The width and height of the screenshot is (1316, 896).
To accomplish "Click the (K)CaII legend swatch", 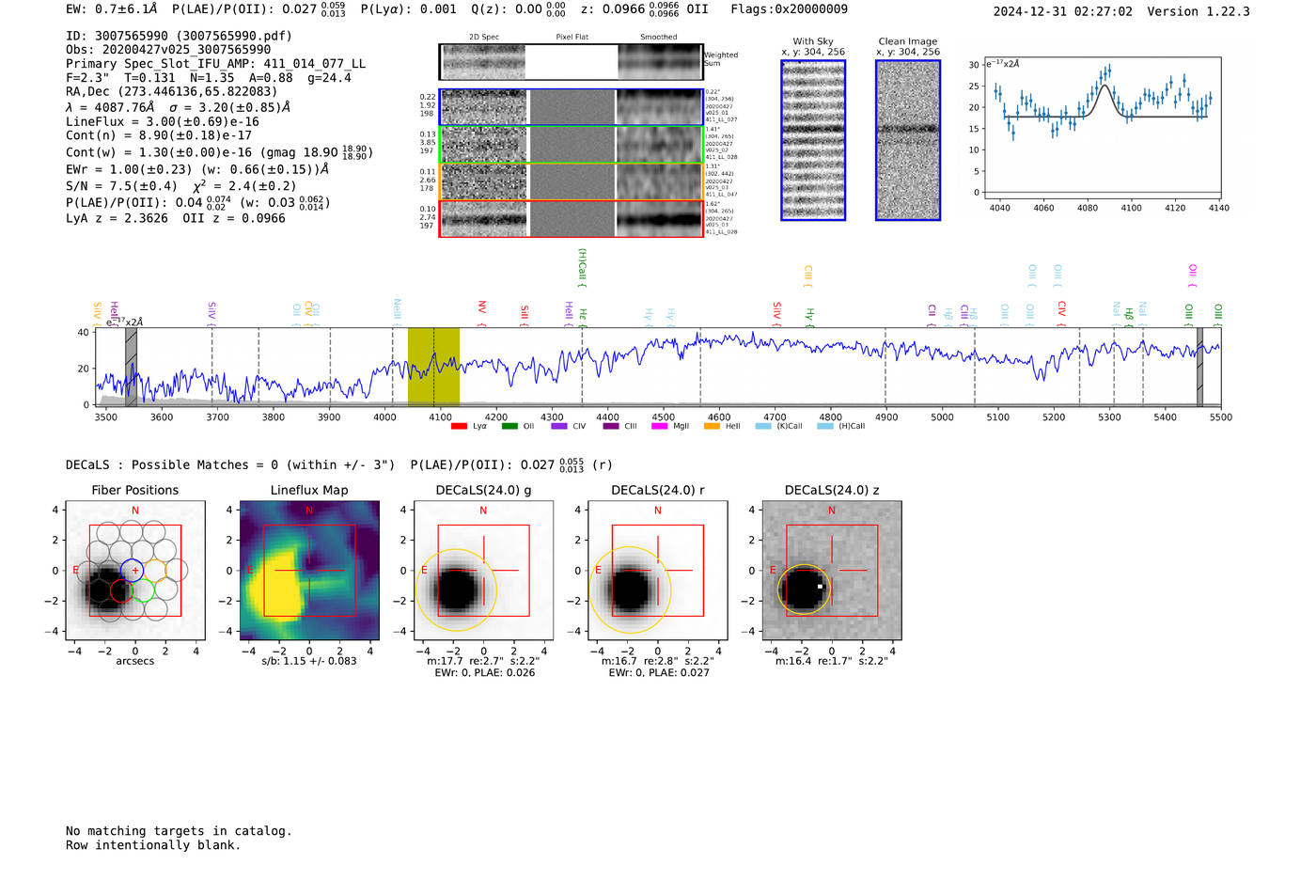I will pos(762,426).
